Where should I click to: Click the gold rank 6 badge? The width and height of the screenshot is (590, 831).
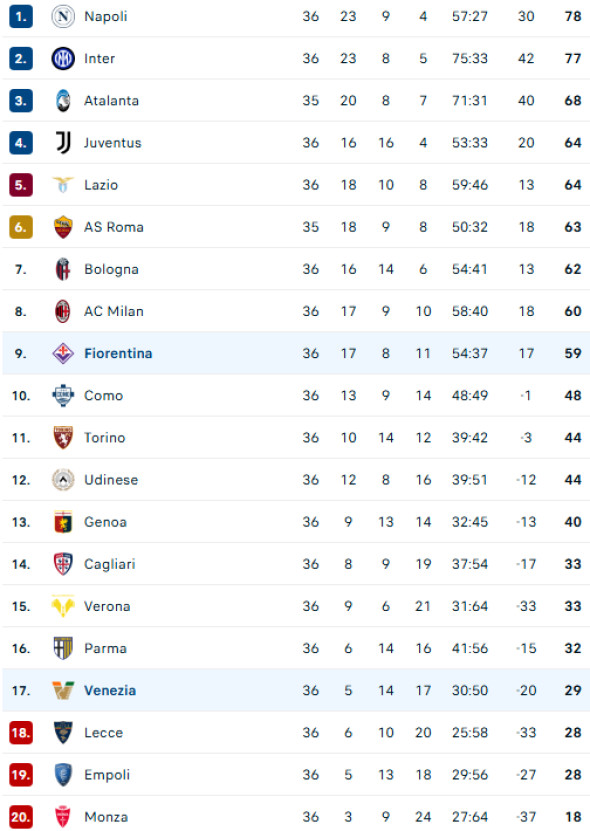click(21, 227)
